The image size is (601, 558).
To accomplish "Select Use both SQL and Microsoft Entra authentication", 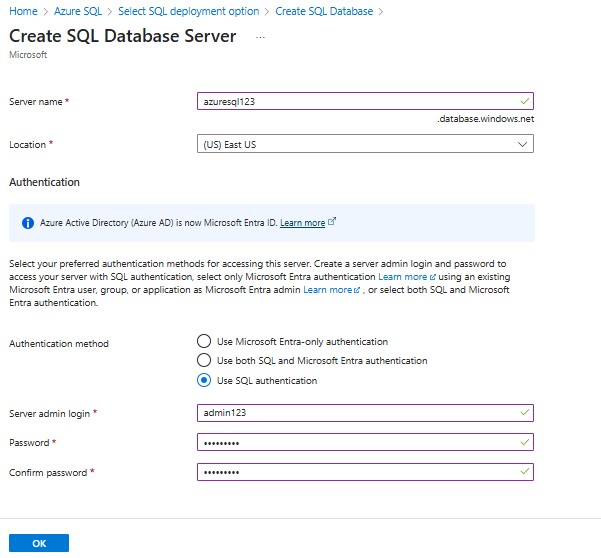I will 204,360.
